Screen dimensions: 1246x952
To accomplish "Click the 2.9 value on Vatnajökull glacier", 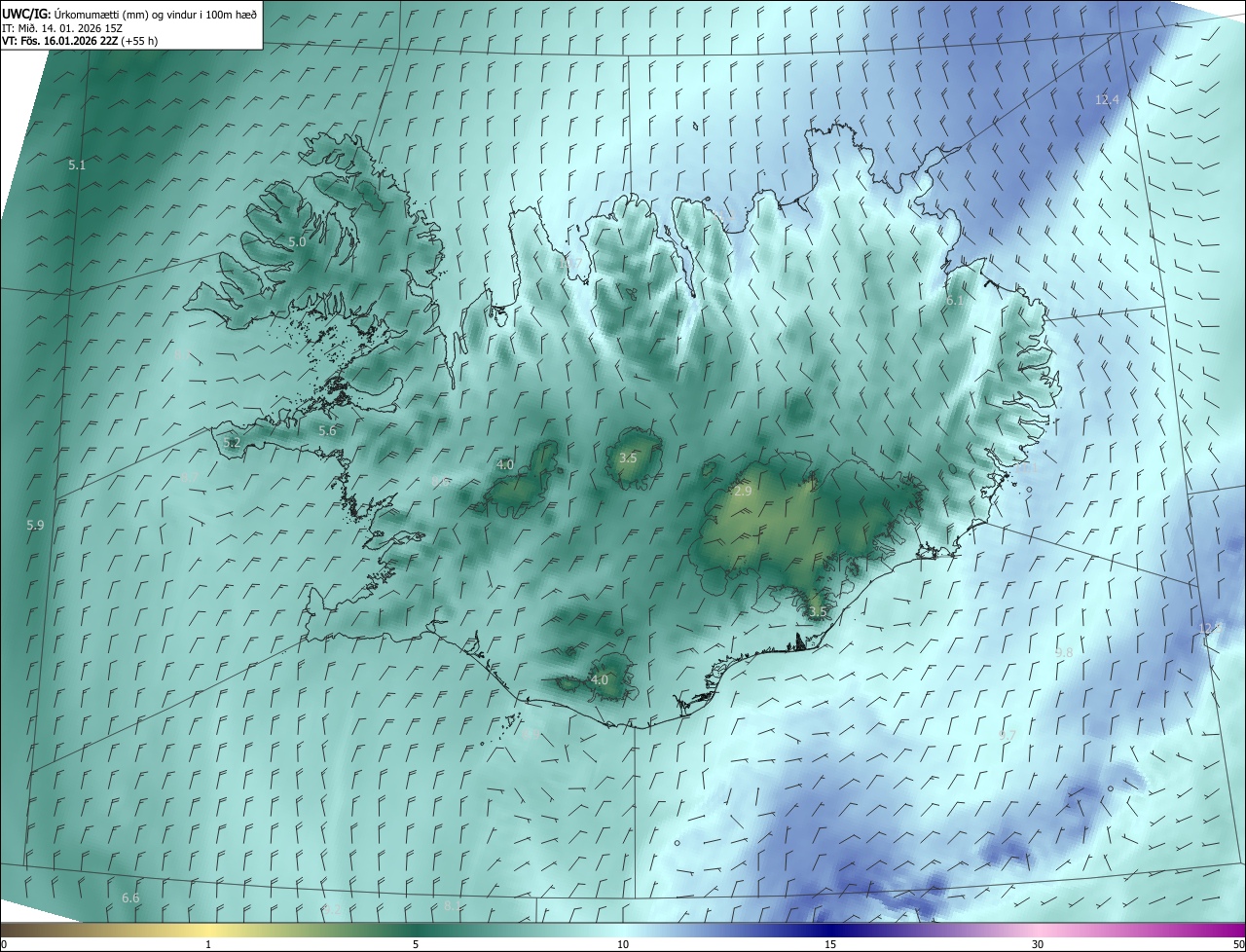I will point(742,492).
